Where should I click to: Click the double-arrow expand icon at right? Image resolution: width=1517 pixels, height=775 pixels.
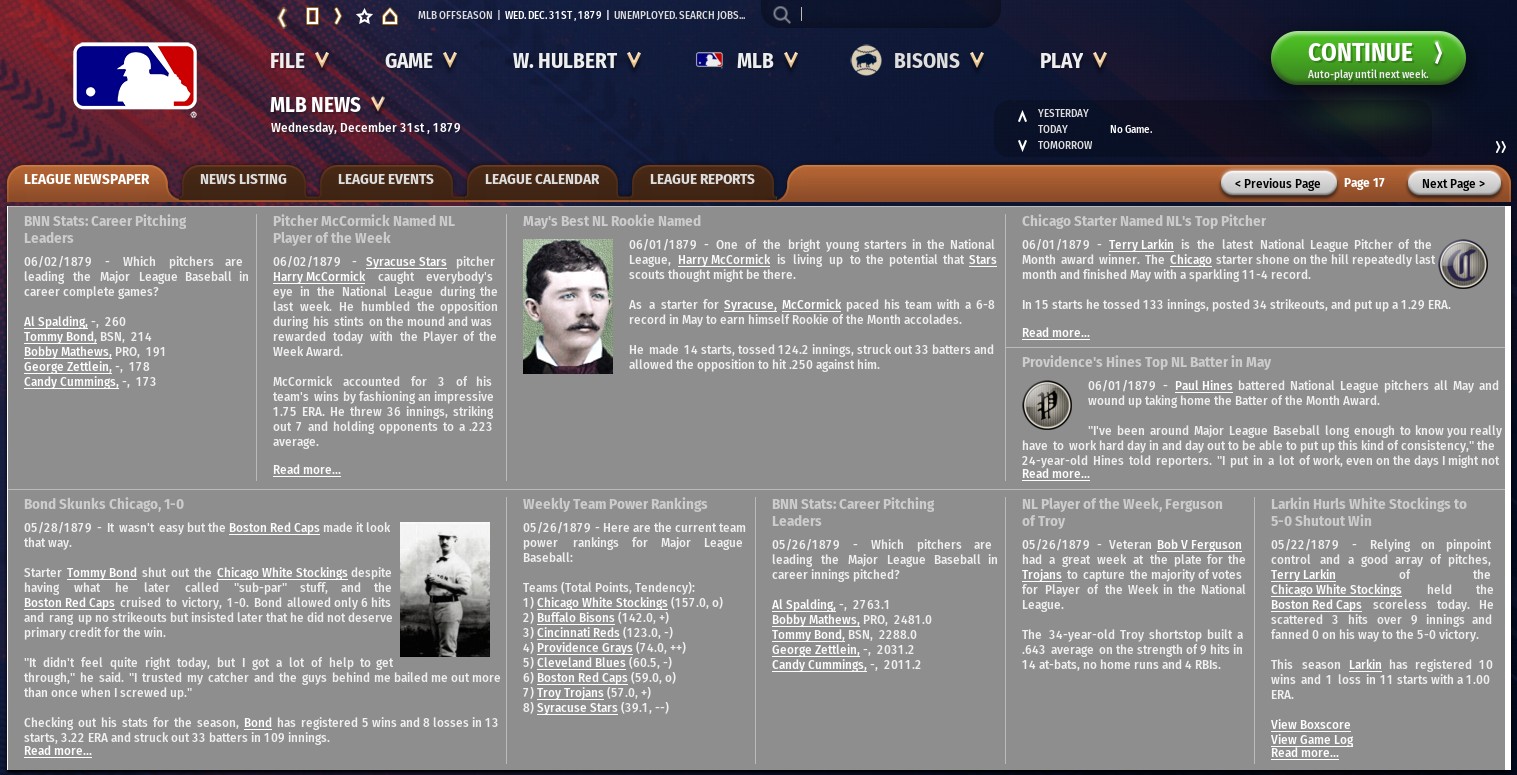(1500, 147)
